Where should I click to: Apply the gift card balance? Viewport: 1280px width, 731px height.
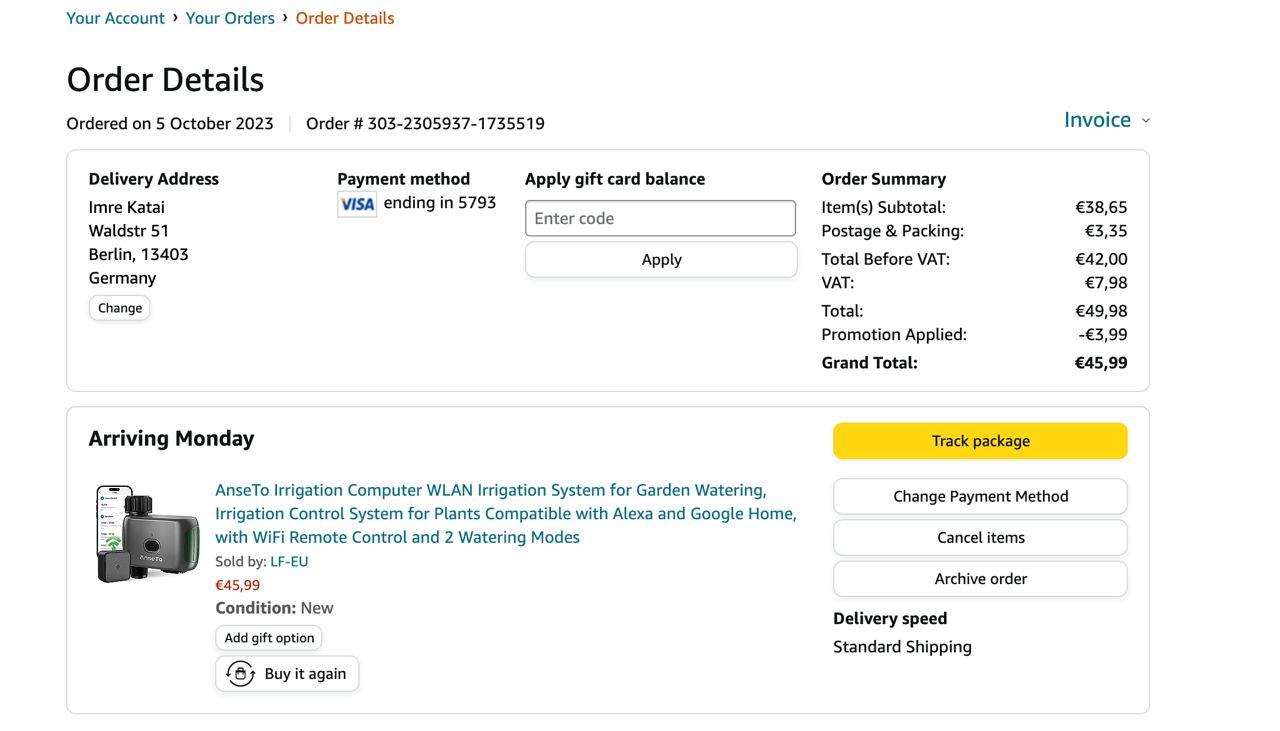[x=661, y=260]
